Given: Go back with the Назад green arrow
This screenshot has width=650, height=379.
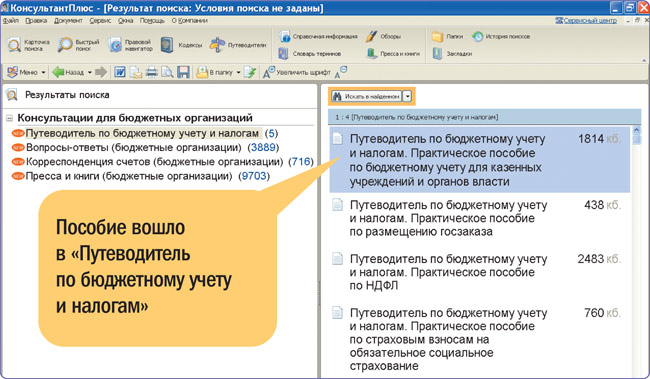Looking at the screenshot, I should click(x=68, y=72).
